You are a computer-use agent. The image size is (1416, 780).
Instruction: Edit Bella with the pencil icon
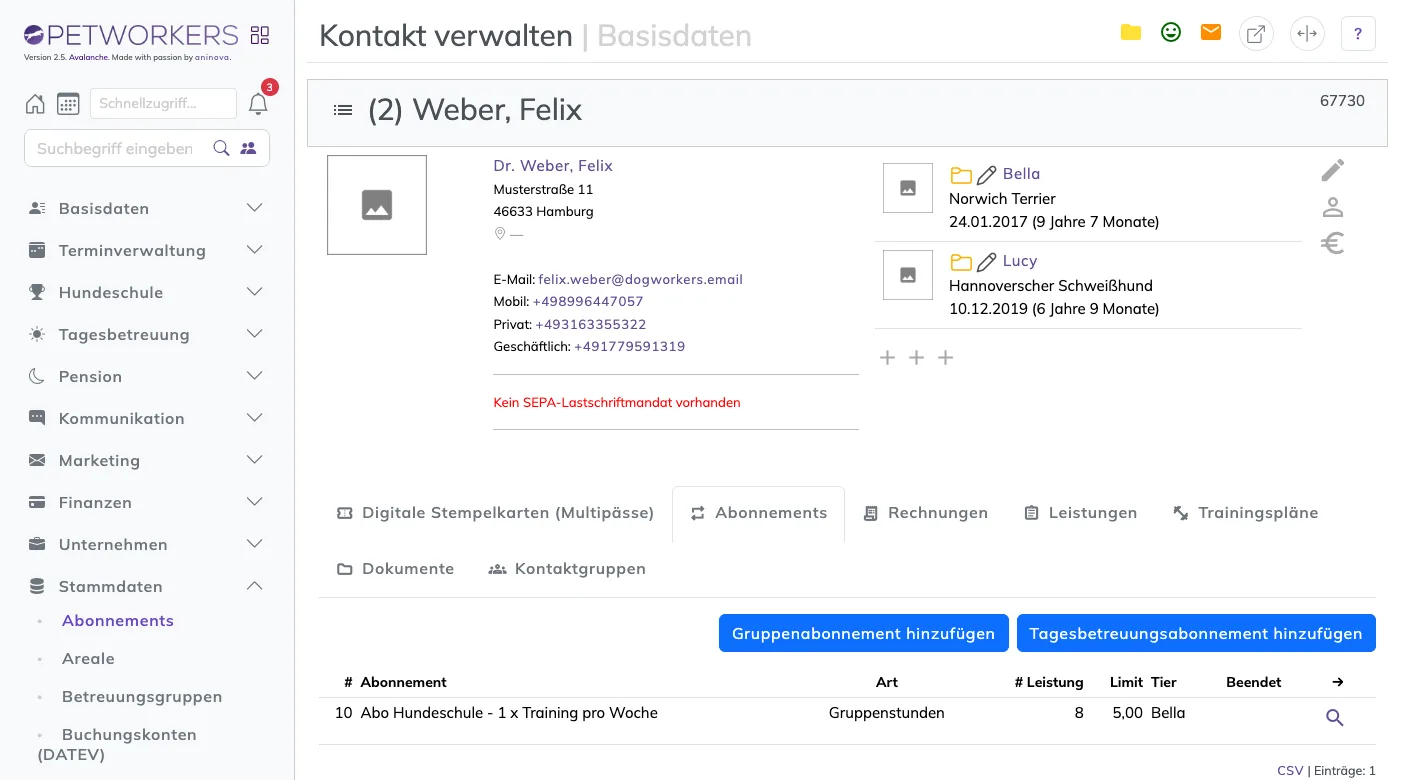pyautogui.click(x=987, y=175)
